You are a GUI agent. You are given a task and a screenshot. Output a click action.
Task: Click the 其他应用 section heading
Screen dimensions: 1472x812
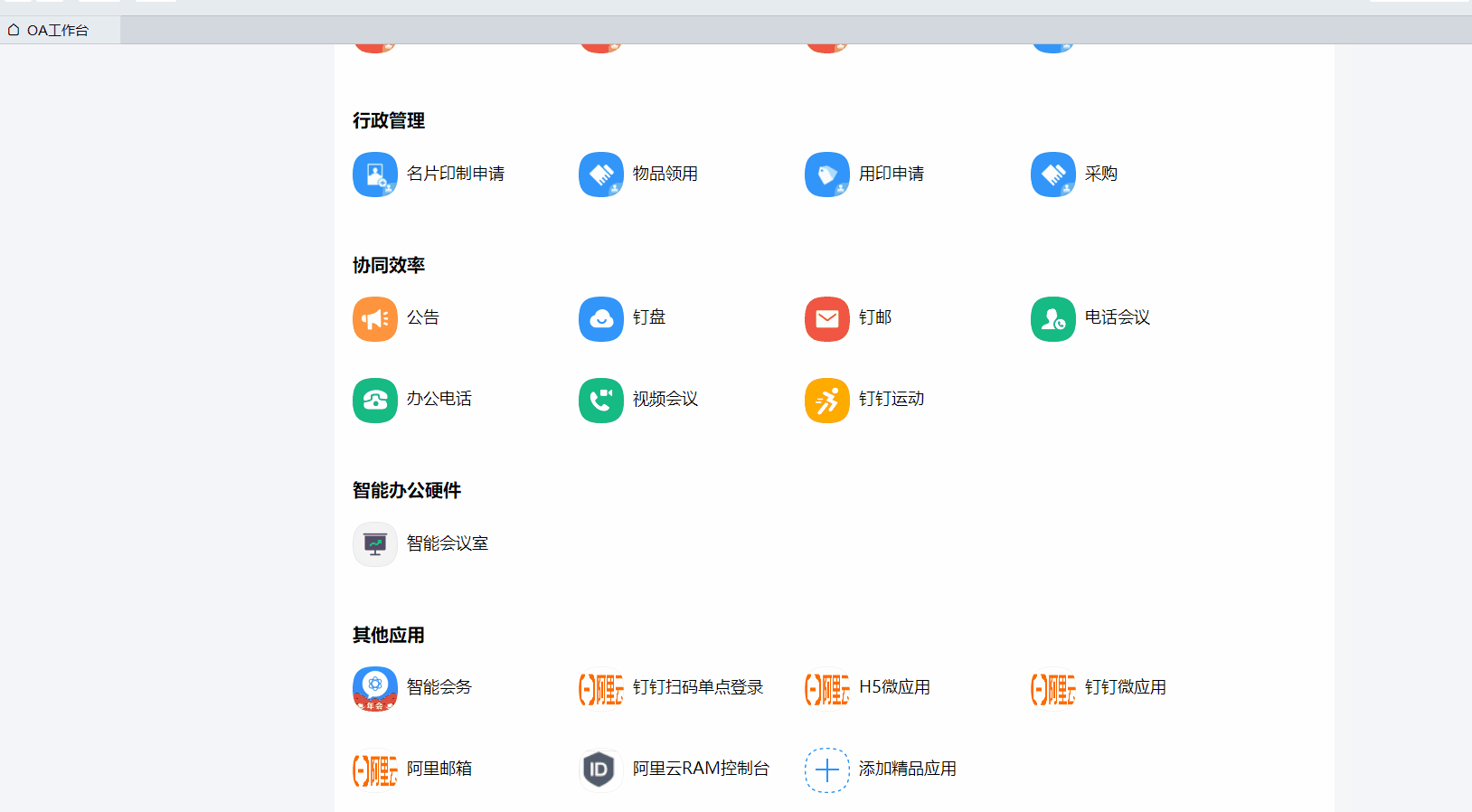(389, 635)
